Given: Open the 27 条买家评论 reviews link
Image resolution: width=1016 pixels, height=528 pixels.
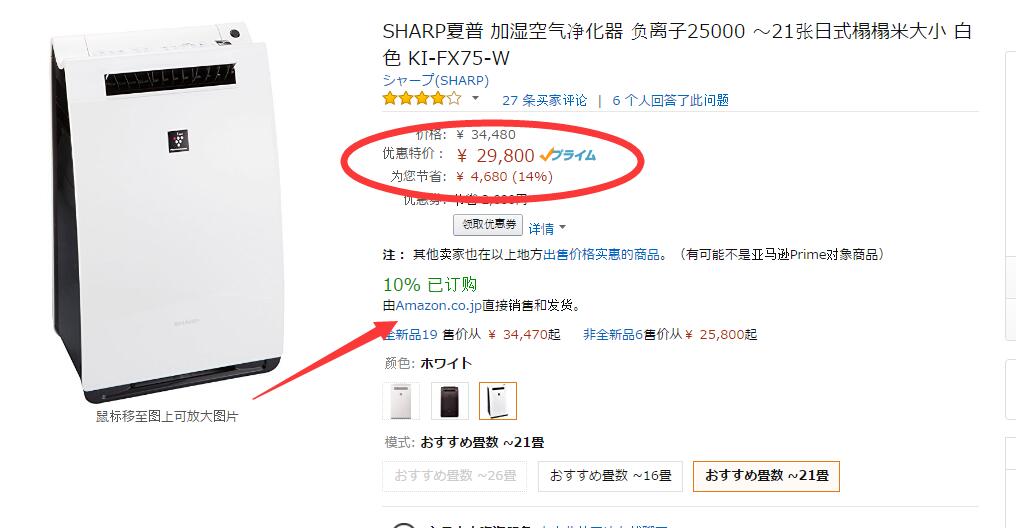Looking at the screenshot, I should tap(544, 100).
